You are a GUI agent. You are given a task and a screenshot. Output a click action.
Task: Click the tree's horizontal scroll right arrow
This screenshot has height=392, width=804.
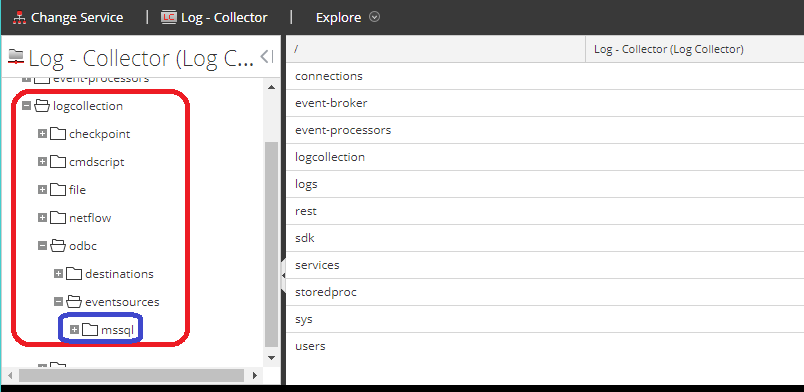[254, 375]
